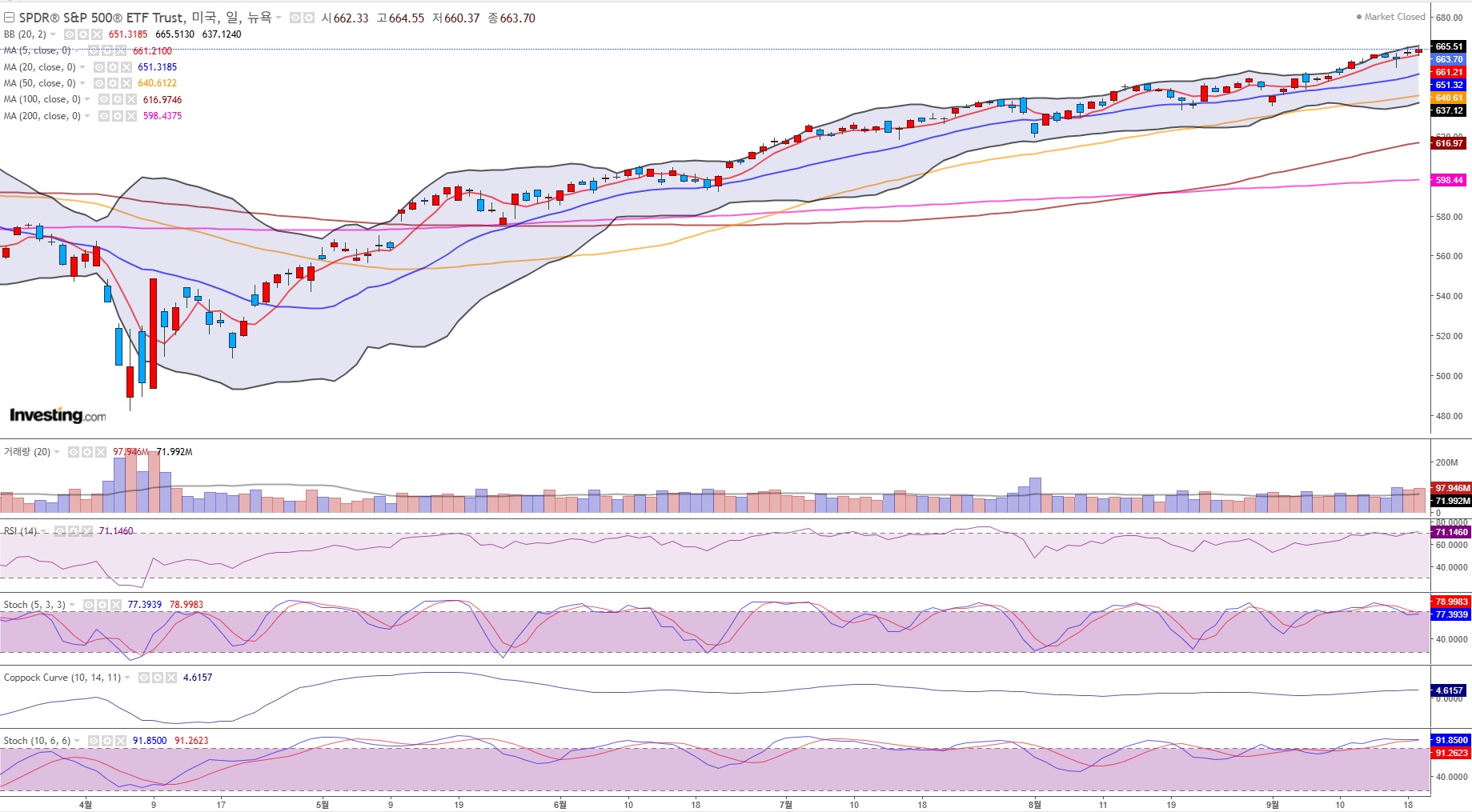The image size is (1472, 812).
Task: Open MA (50, close, 0) settings gear
Action: click(x=113, y=83)
